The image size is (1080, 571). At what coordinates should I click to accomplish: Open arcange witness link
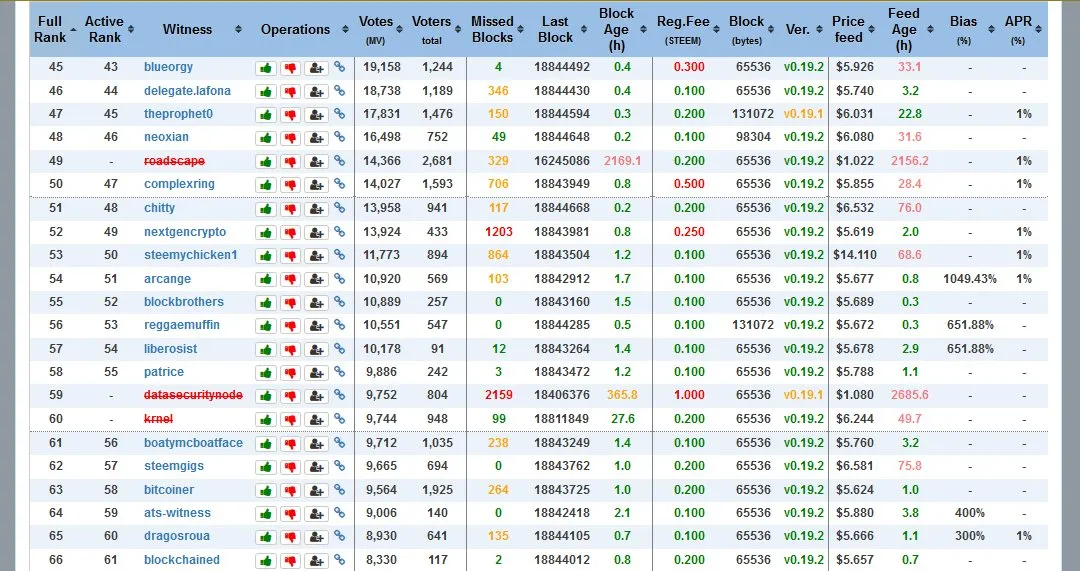(x=167, y=278)
